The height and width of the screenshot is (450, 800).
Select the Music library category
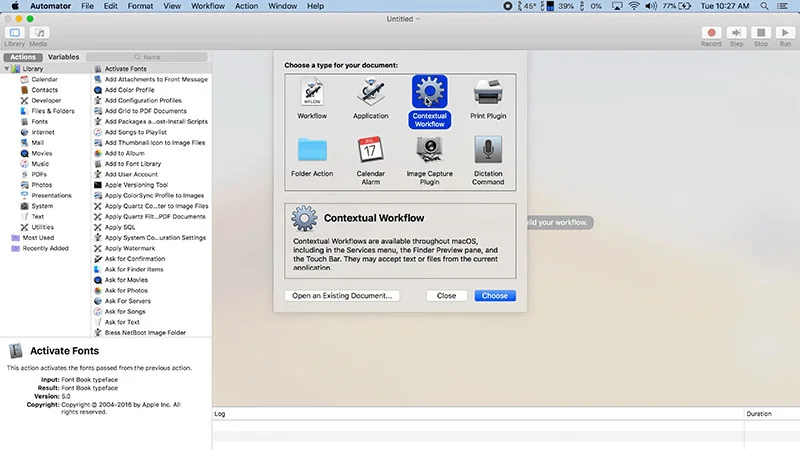(40, 164)
